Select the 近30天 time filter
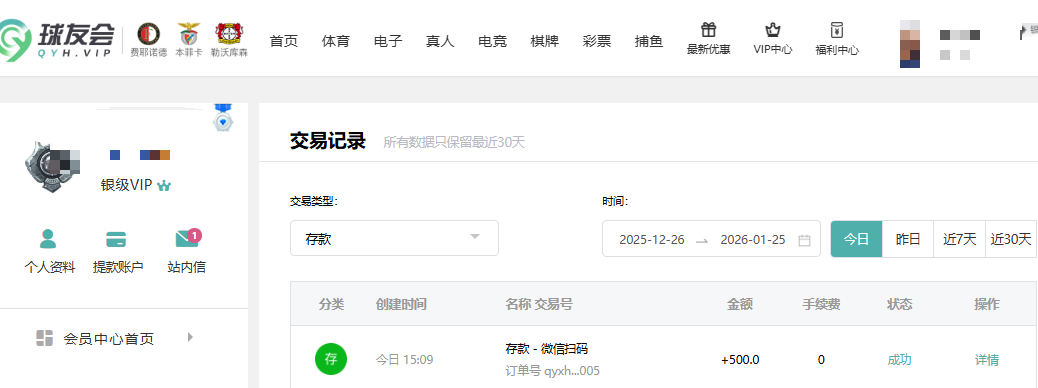The width and height of the screenshot is (1038, 388). [1011, 239]
